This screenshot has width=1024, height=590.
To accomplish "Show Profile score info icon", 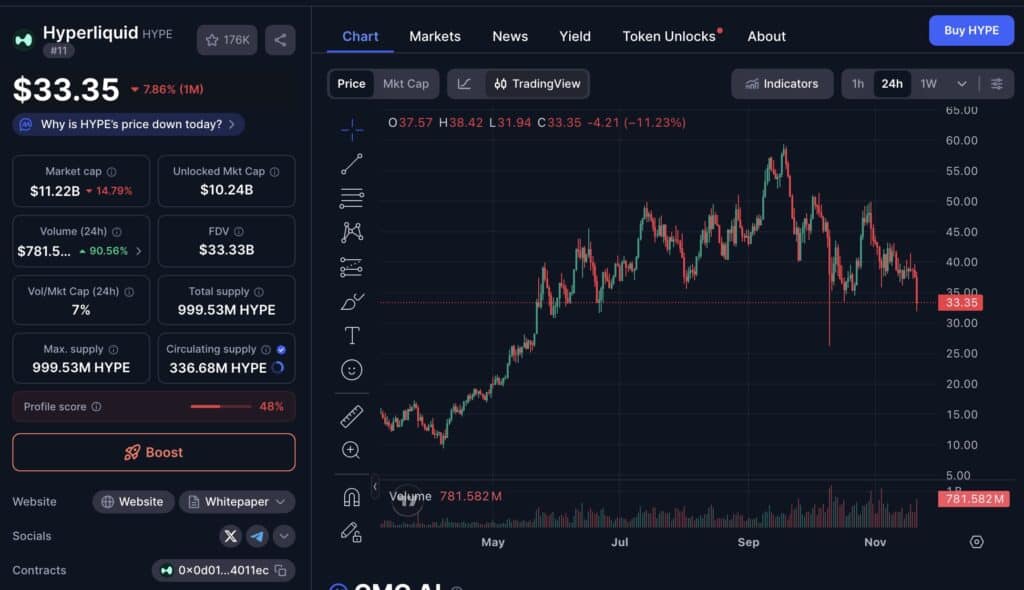I will (96, 406).
